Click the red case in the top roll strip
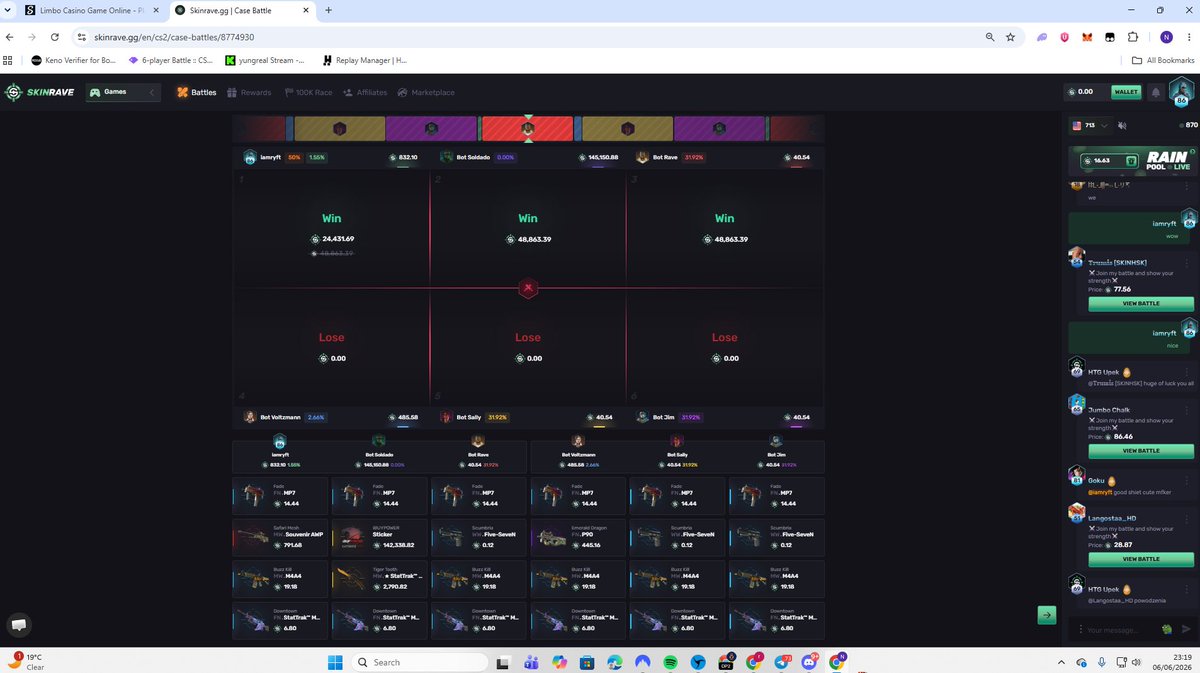This screenshot has height=673, width=1200. (527, 128)
